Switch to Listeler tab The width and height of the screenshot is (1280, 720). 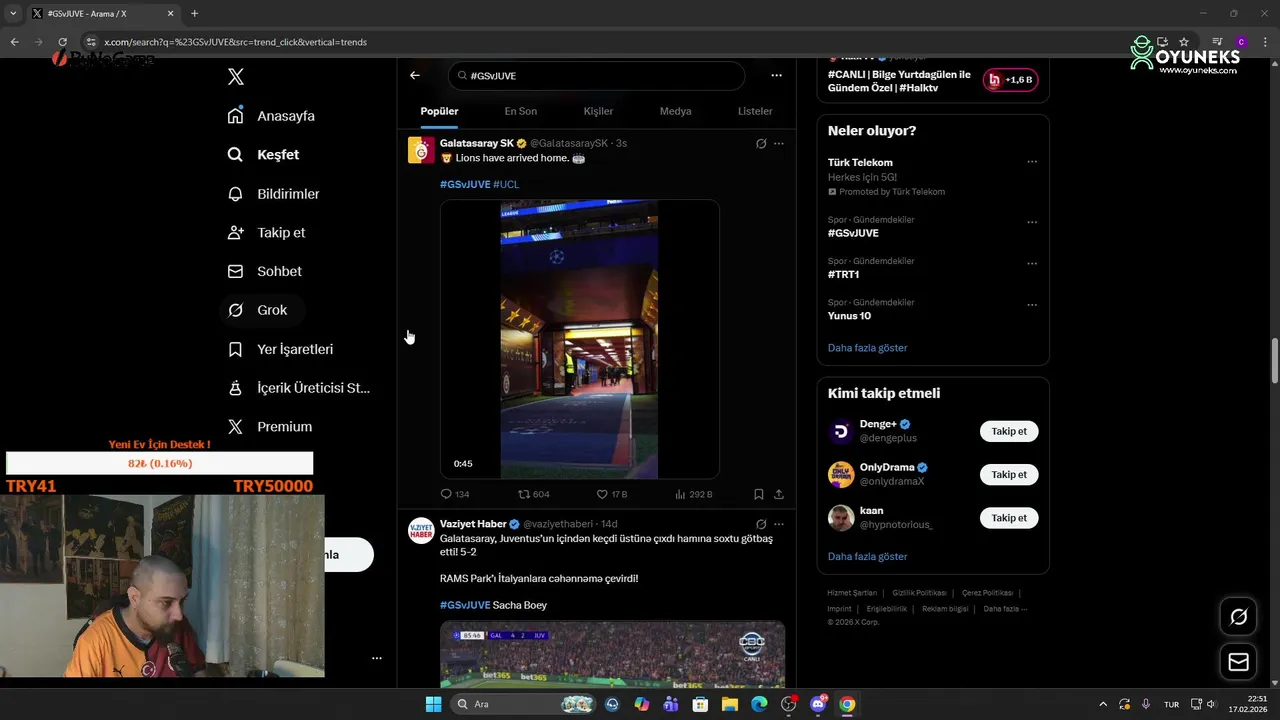tap(755, 111)
